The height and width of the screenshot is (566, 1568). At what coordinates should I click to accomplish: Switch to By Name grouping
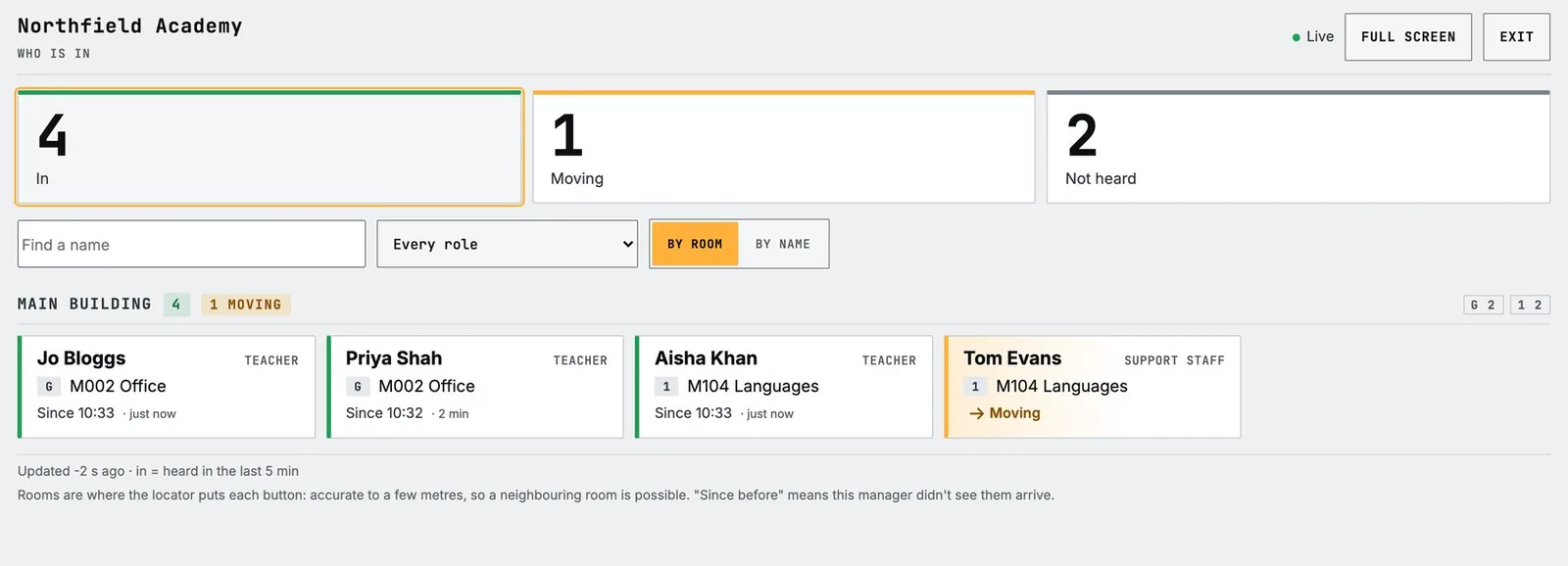782,244
